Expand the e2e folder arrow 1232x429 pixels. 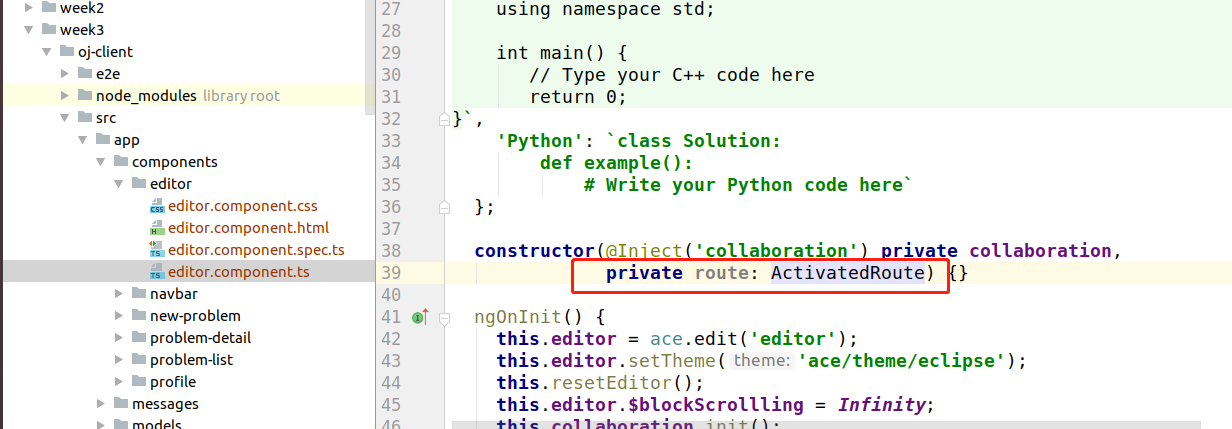pos(64,73)
